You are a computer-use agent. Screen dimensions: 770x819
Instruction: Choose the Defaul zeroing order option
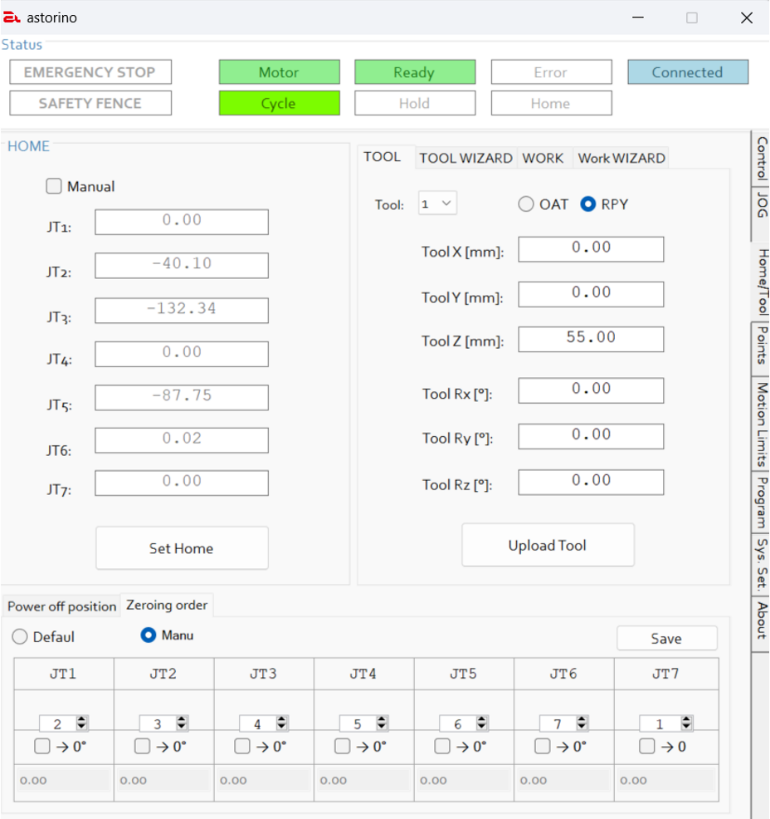pyautogui.click(x=20, y=637)
